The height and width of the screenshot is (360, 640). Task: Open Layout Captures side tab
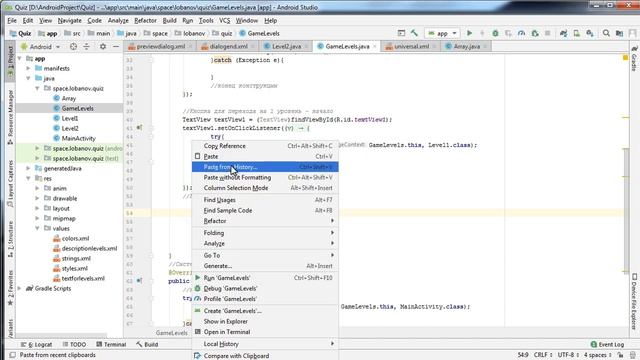pyautogui.click(x=11, y=184)
